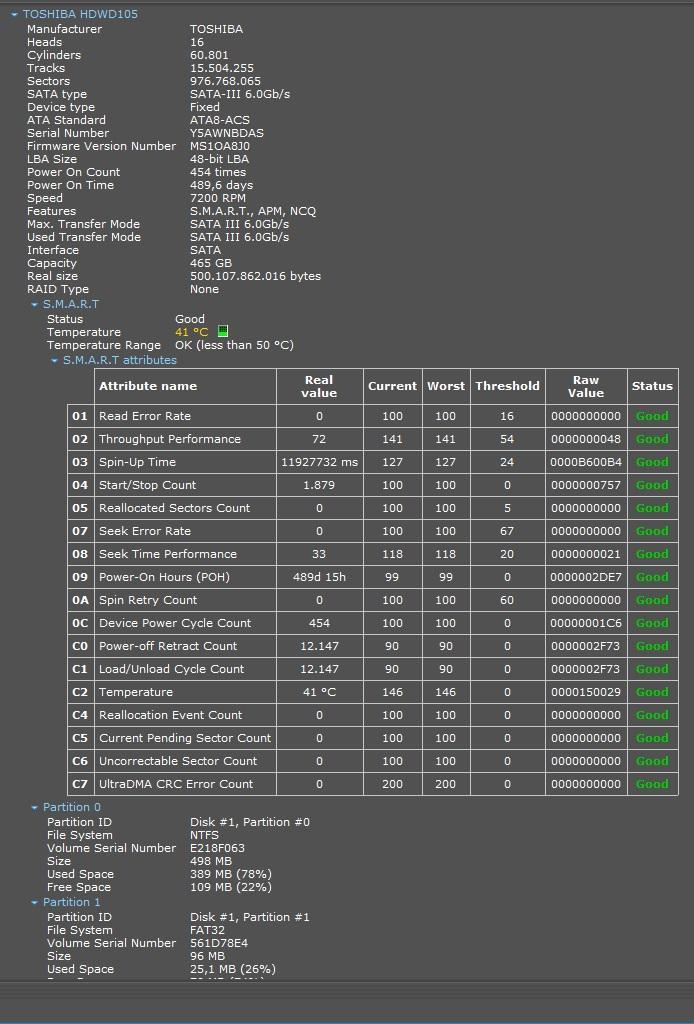This screenshot has height=1024, width=694.
Task: Click the Real value column header
Action: coord(319,386)
